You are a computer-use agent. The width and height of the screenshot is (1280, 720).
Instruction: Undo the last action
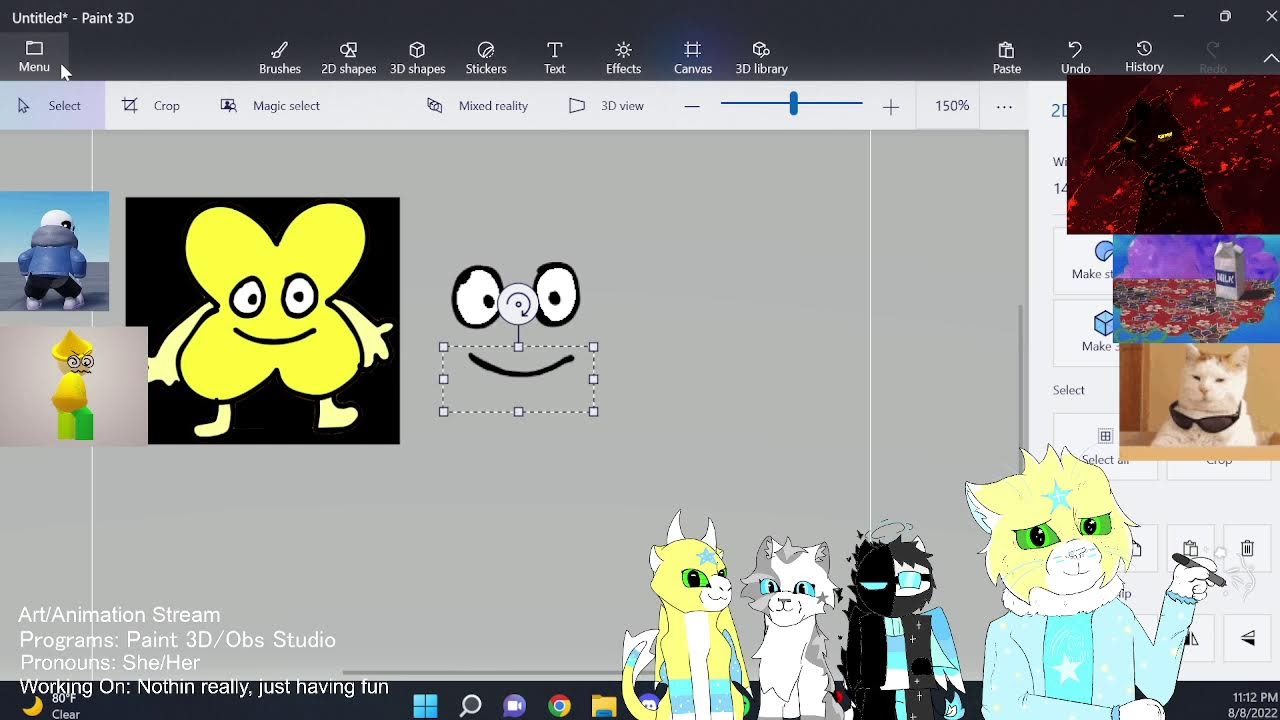tap(1075, 58)
